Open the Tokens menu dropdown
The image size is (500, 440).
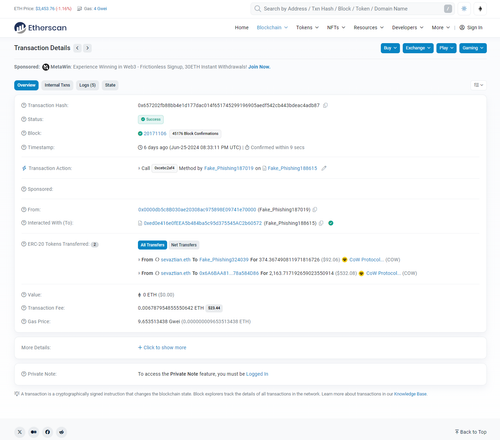[307, 28]
